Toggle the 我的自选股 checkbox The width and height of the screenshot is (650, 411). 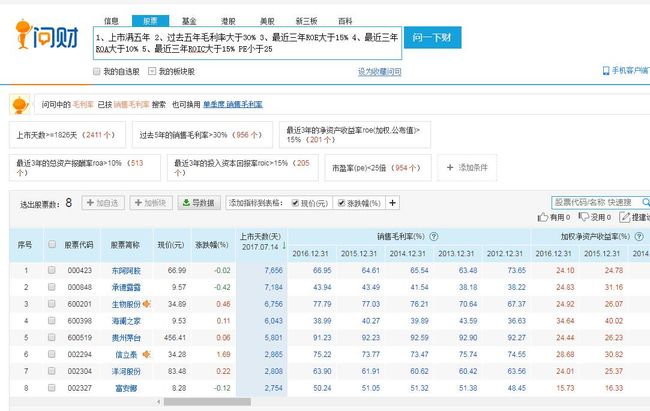97,71
